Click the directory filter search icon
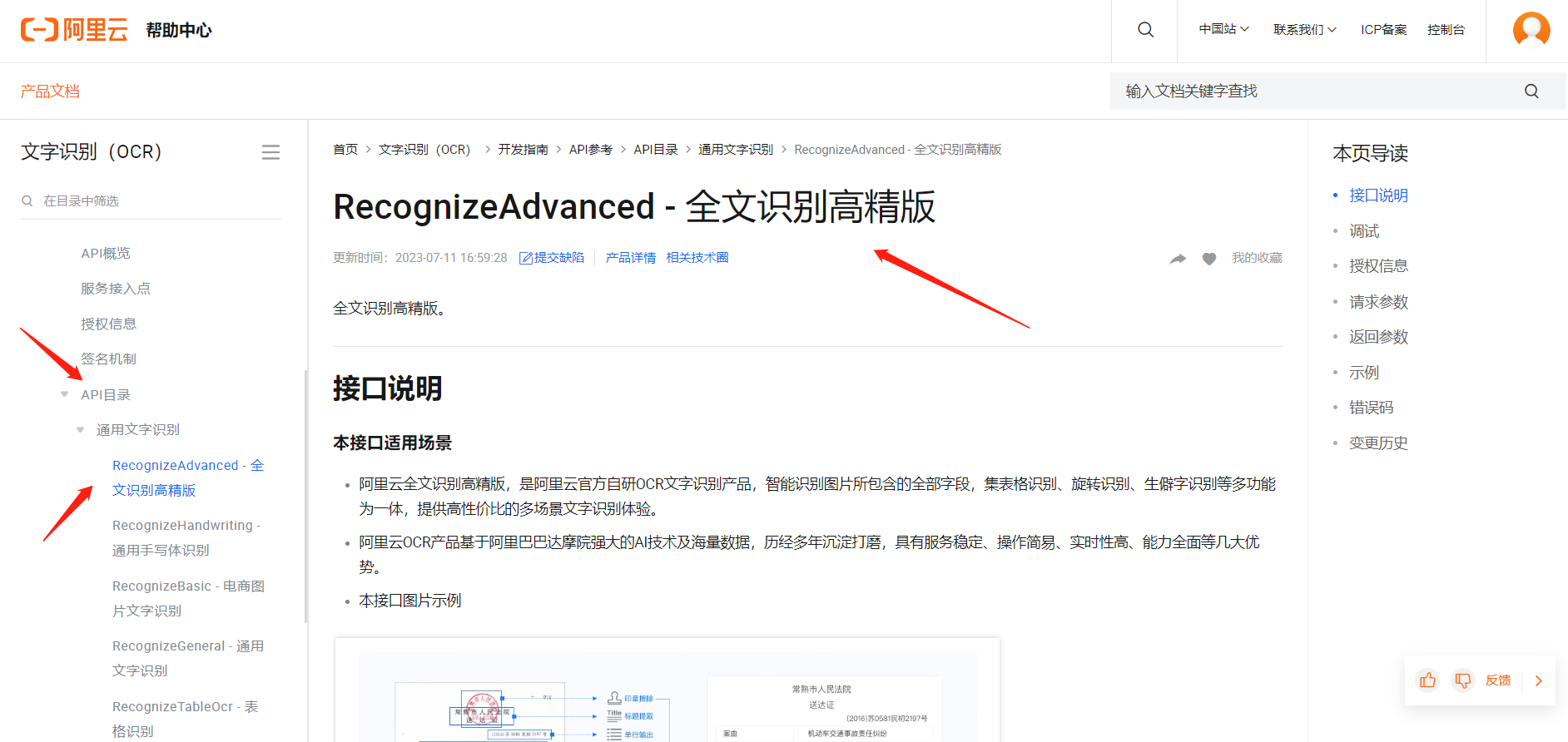This screenshot has width=1568, height=742. 27,200
